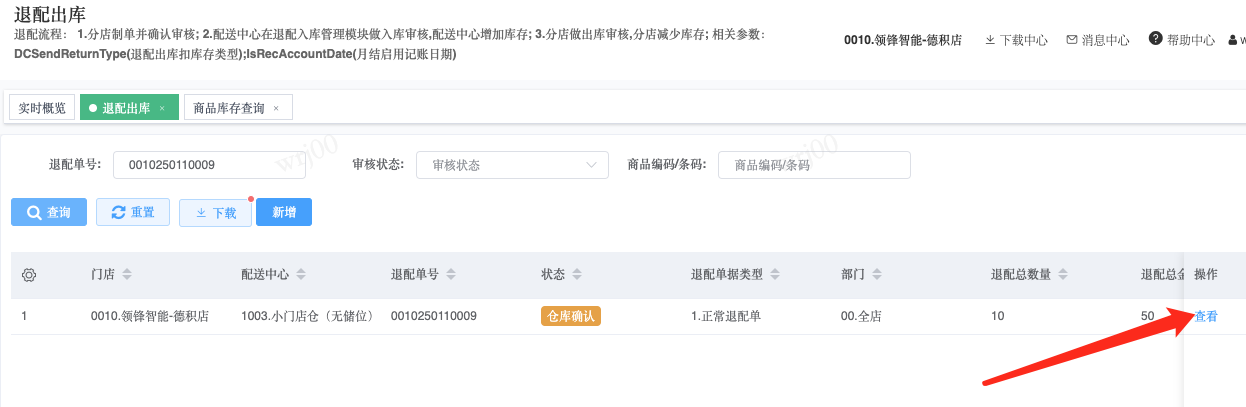Click sort arrows next to 状态 header

(x=577, y=275)
